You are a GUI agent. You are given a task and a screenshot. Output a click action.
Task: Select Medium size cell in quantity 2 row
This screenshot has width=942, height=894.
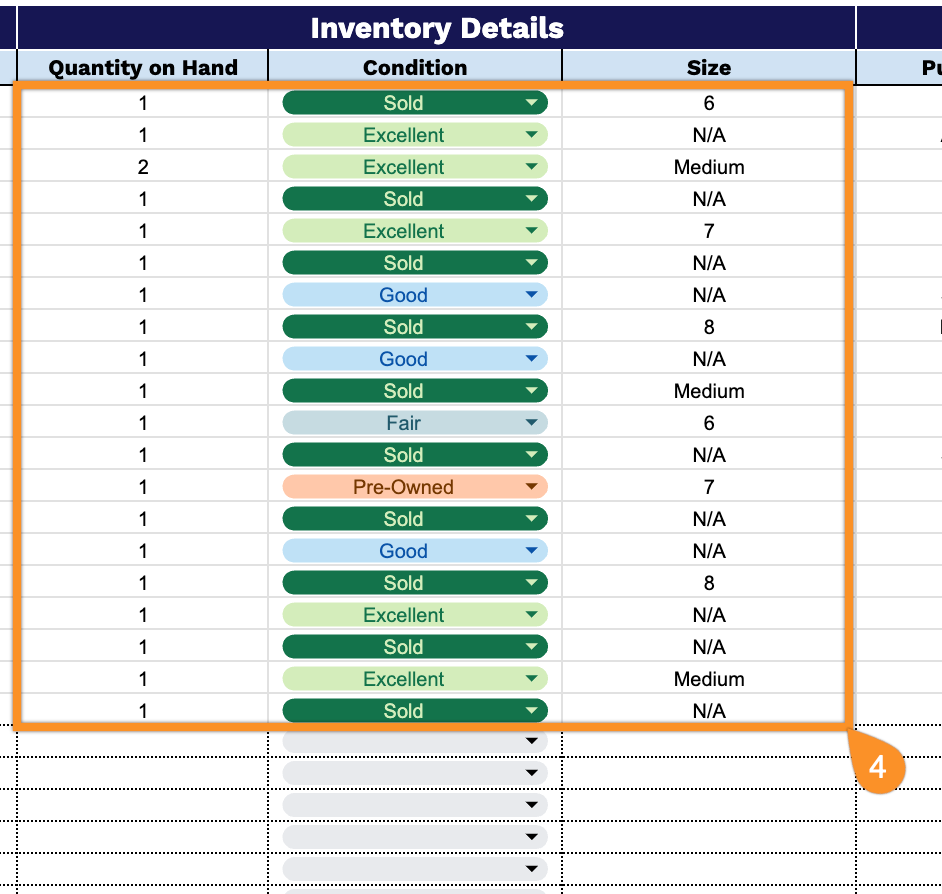(x=708, y=167)
